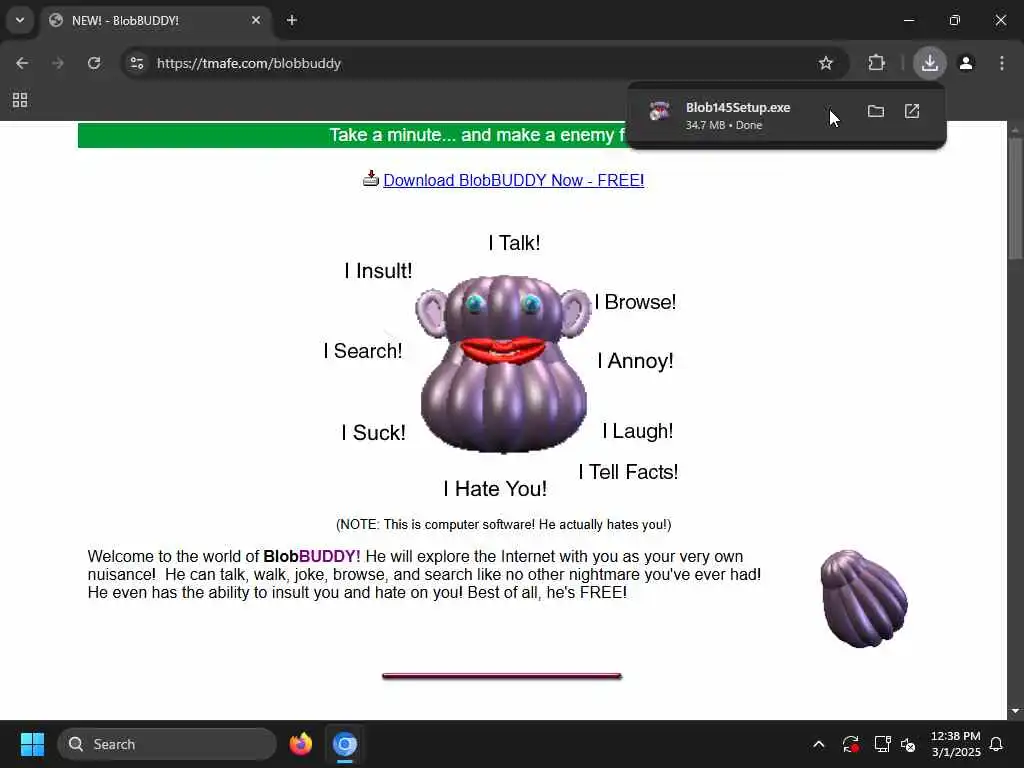1024x768 pixels.
Task: Click the purple BlobBUDDY character image
Action: (x=504, y=364)
